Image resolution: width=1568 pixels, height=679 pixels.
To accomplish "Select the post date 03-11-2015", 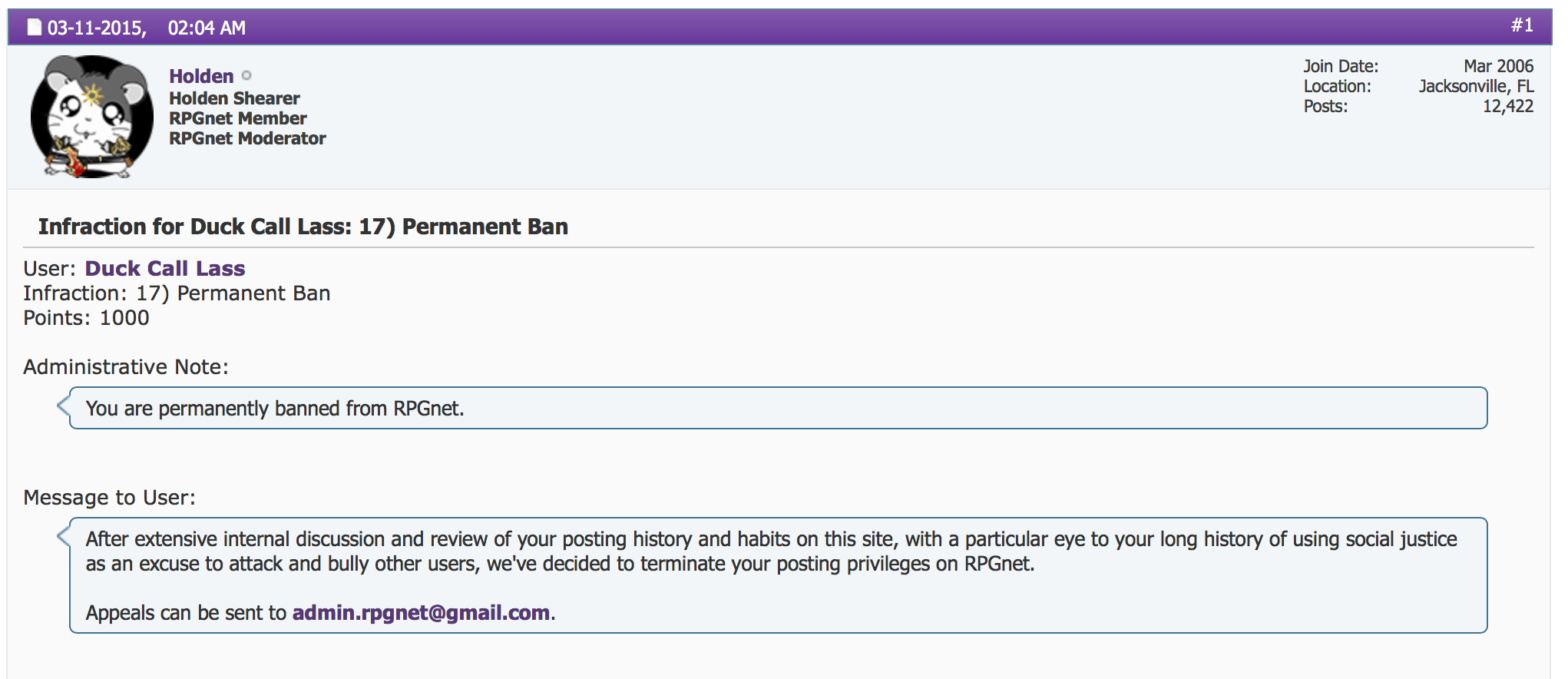I will coord(97,28).
